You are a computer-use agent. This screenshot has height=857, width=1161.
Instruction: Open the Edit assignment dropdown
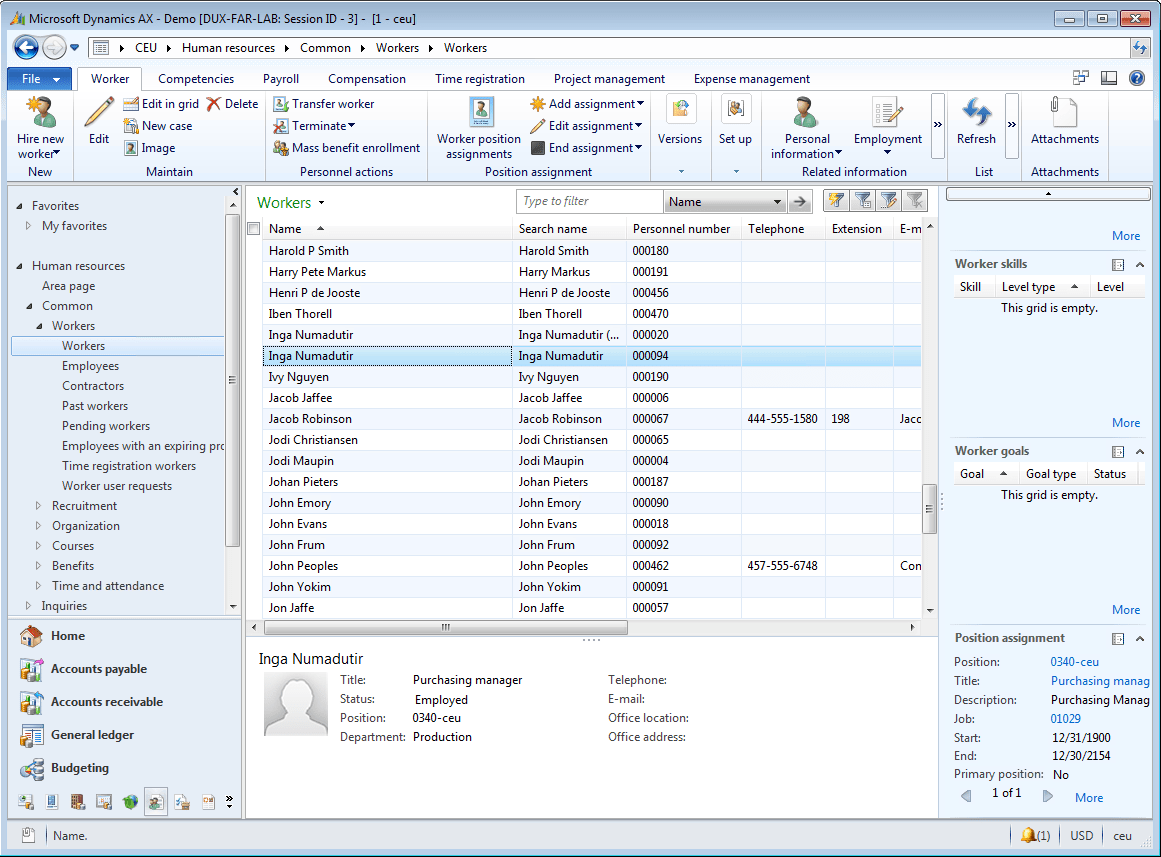click(x=586, y=126)
